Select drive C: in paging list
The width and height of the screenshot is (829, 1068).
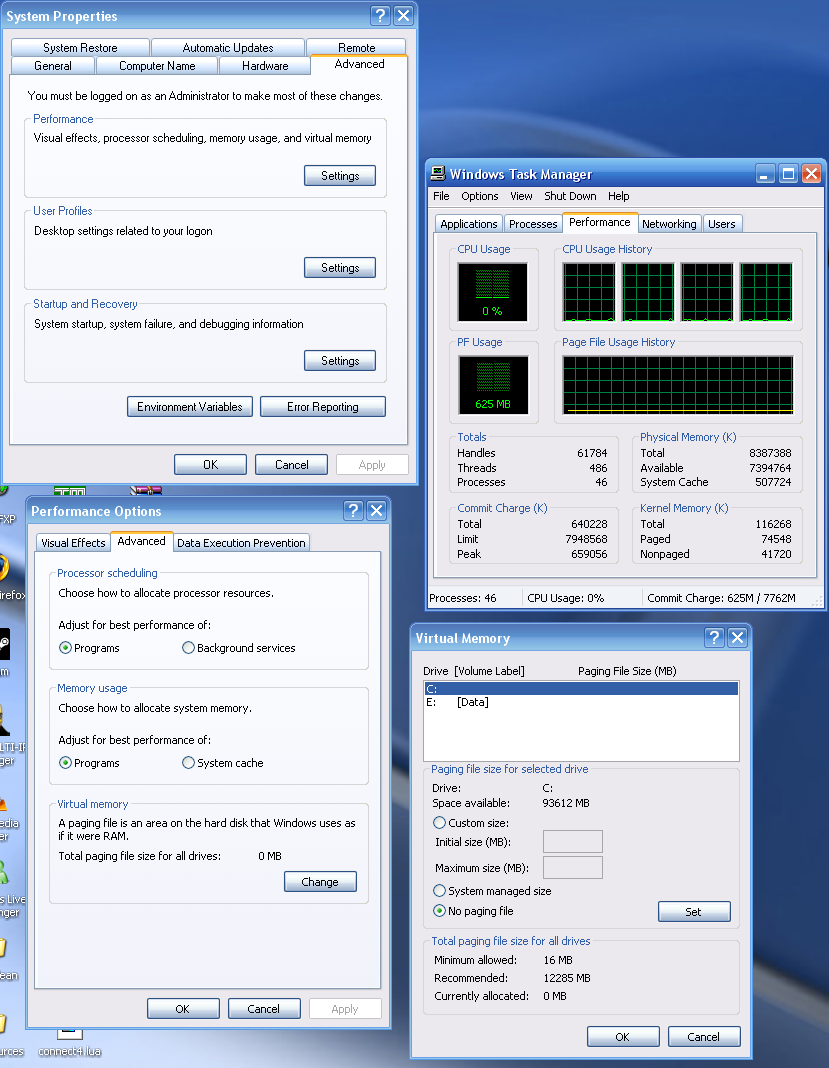pos(581,689)
